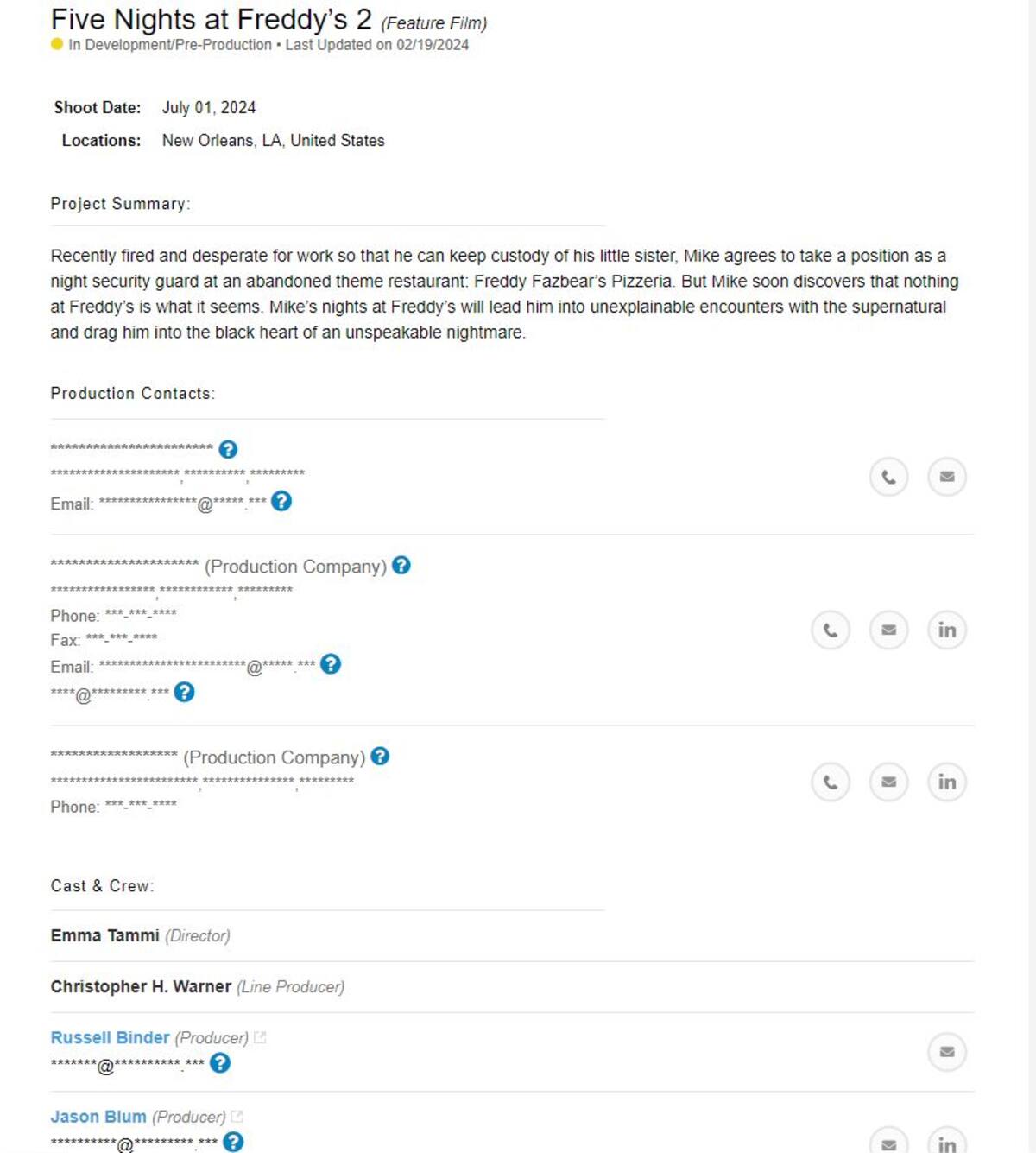1036x1153 pixels.
Task: Open the external link icon next to Jason Blum
Action: pos(237,1117)
